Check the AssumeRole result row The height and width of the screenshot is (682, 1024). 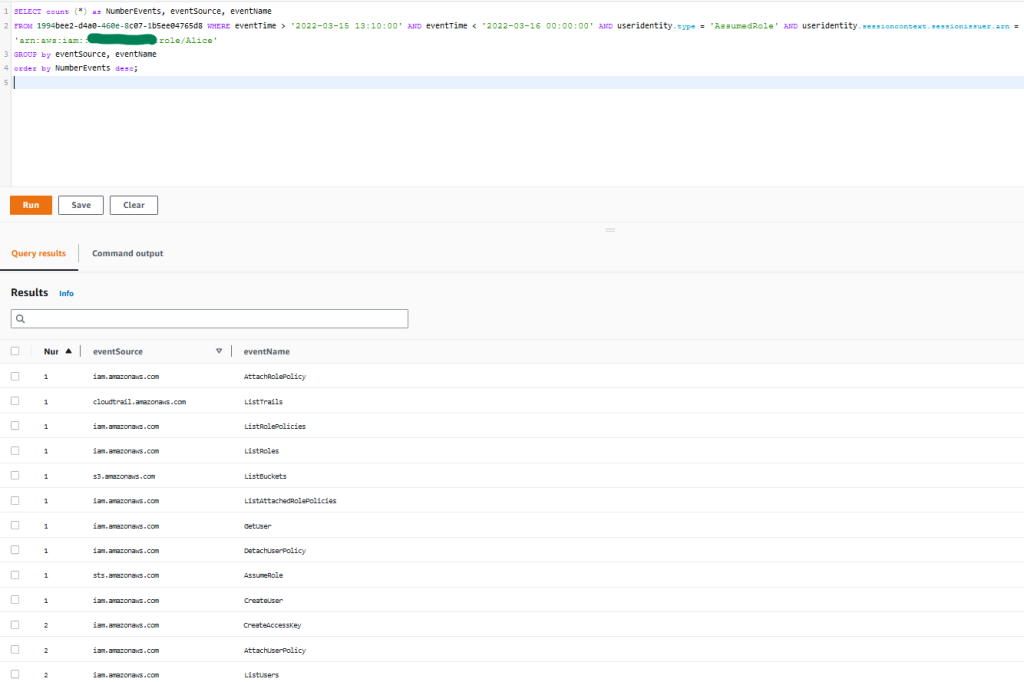16,575
